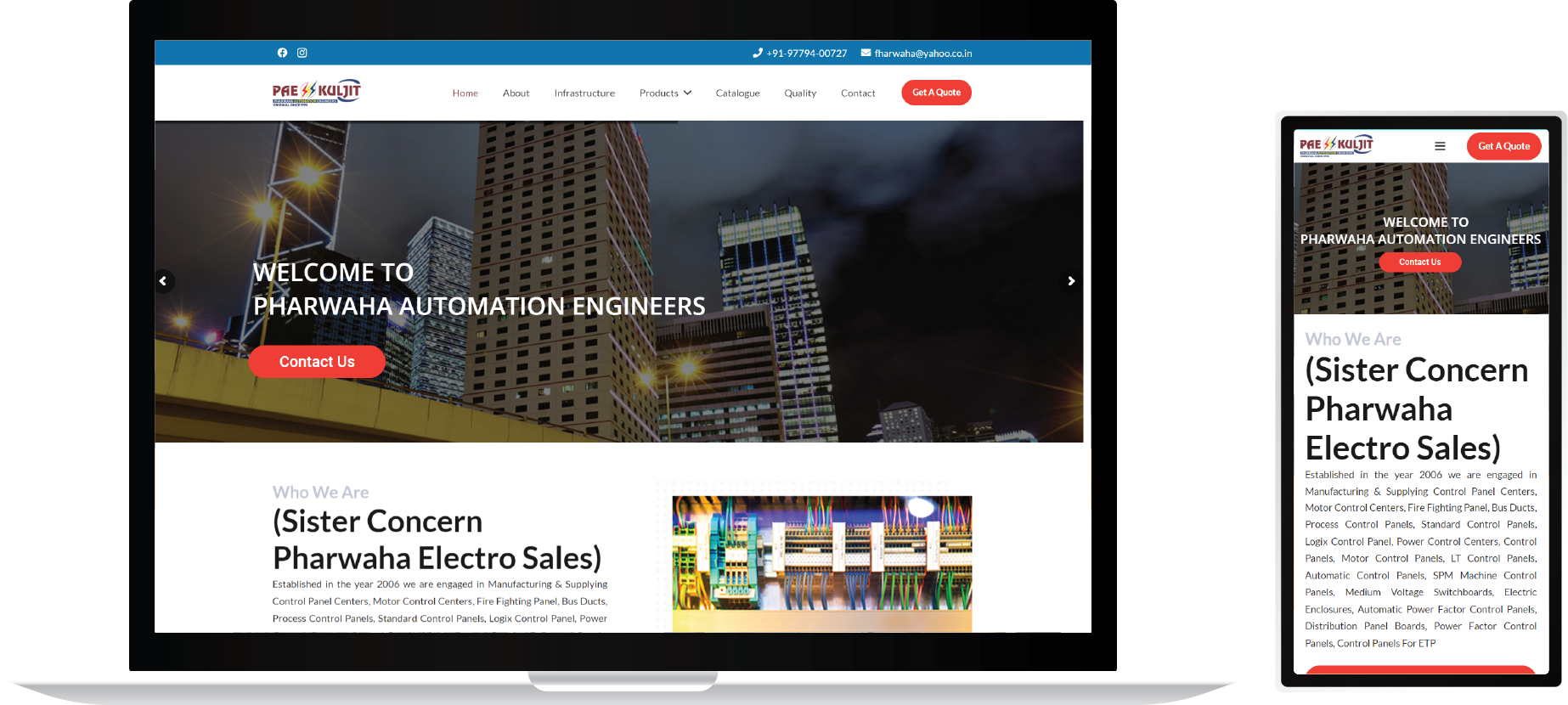The height and width of the screenshot is (705, 1568).
Task: Go to next slide with right arrow
Action: [x=1071, y=281]
